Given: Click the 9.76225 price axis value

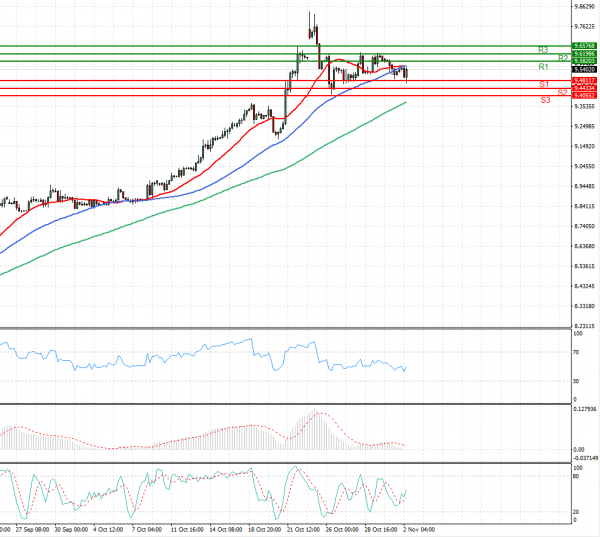Looking at the screenshot, I should pos(584,26).
